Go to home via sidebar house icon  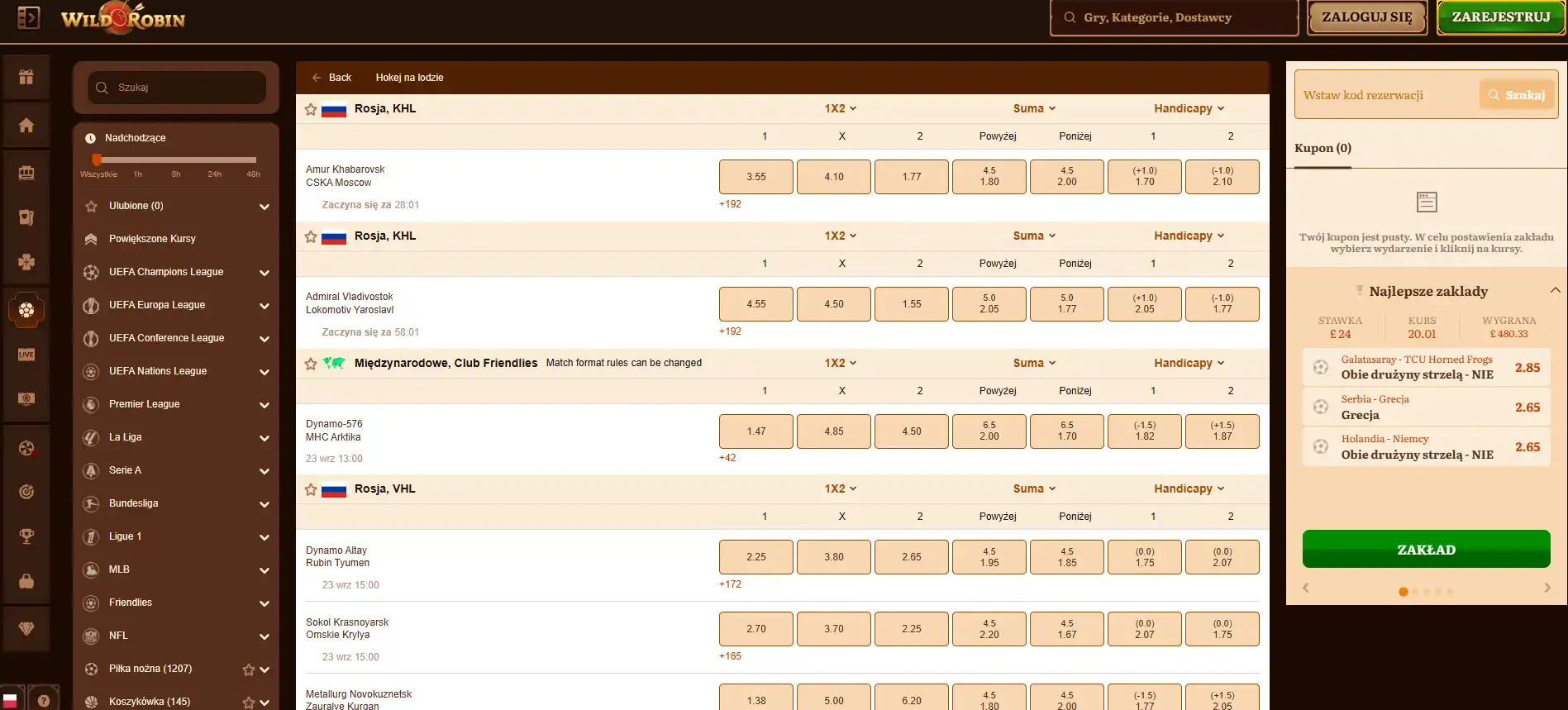(x=26, y=125)
